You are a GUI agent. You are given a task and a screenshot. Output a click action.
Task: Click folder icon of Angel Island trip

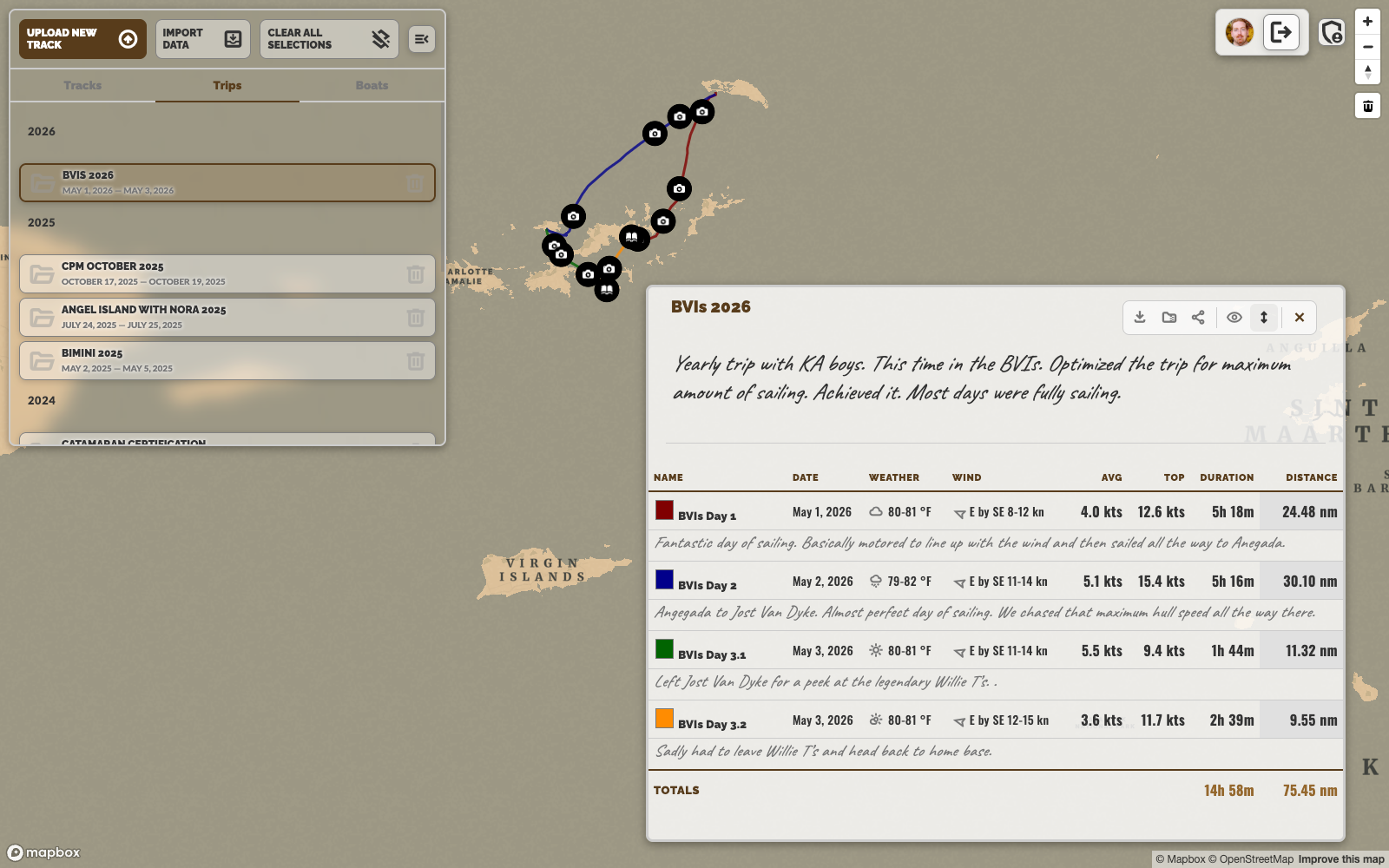coord(42,318)
